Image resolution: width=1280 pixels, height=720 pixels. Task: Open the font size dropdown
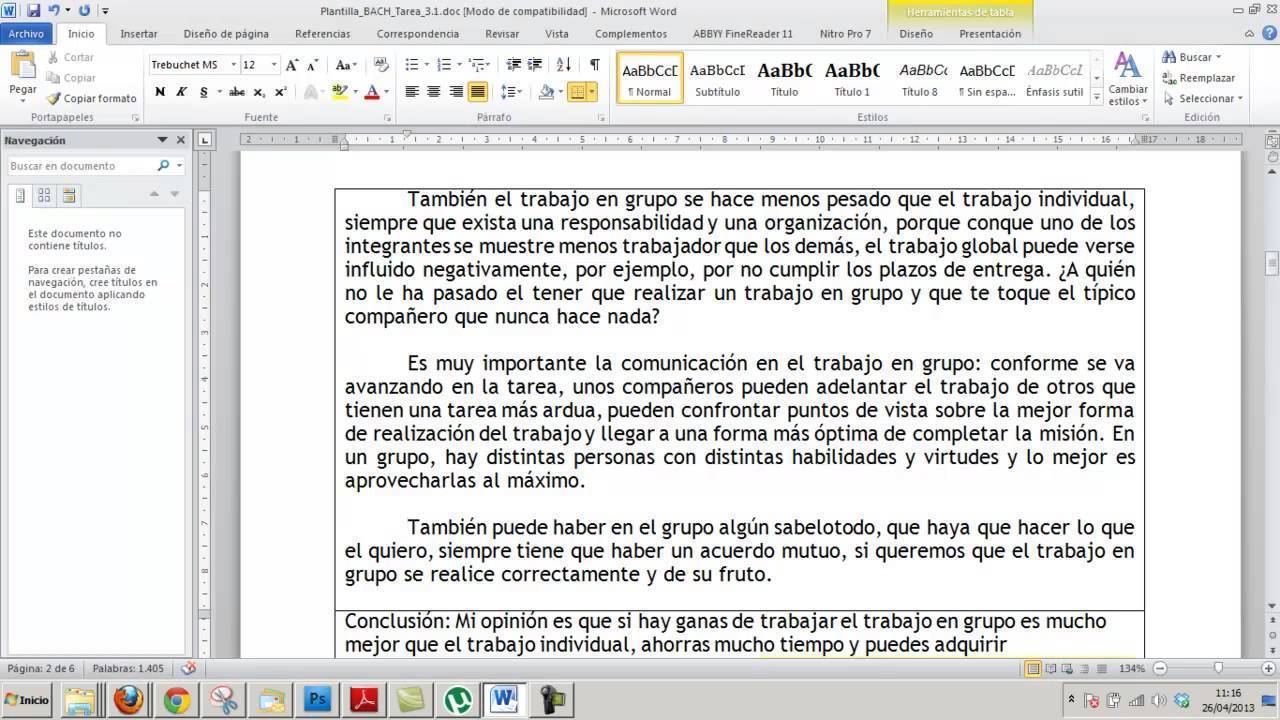tap(274, 65)
